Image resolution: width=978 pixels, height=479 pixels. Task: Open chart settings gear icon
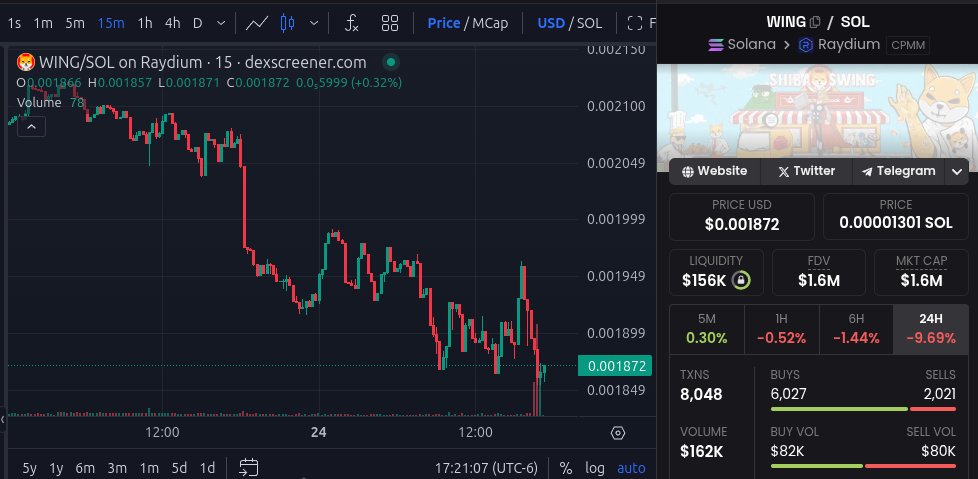point(617,433)
